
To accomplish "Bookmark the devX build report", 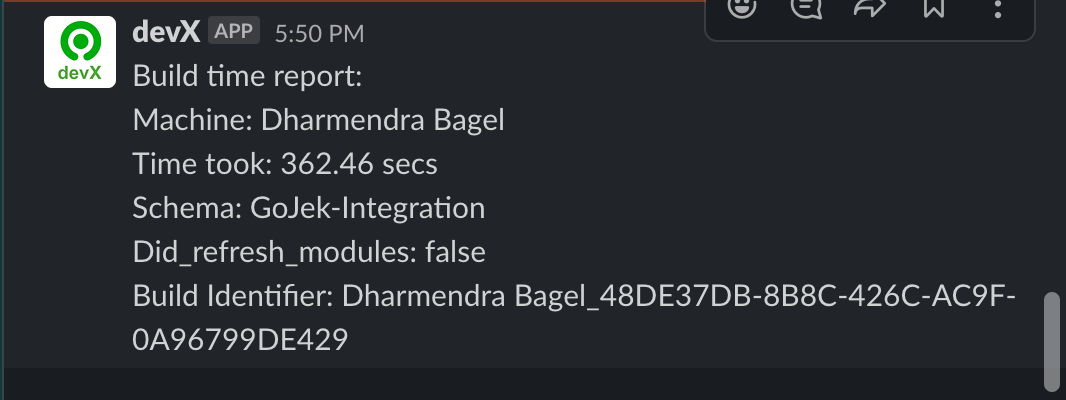I will click(x=934, y=7).
